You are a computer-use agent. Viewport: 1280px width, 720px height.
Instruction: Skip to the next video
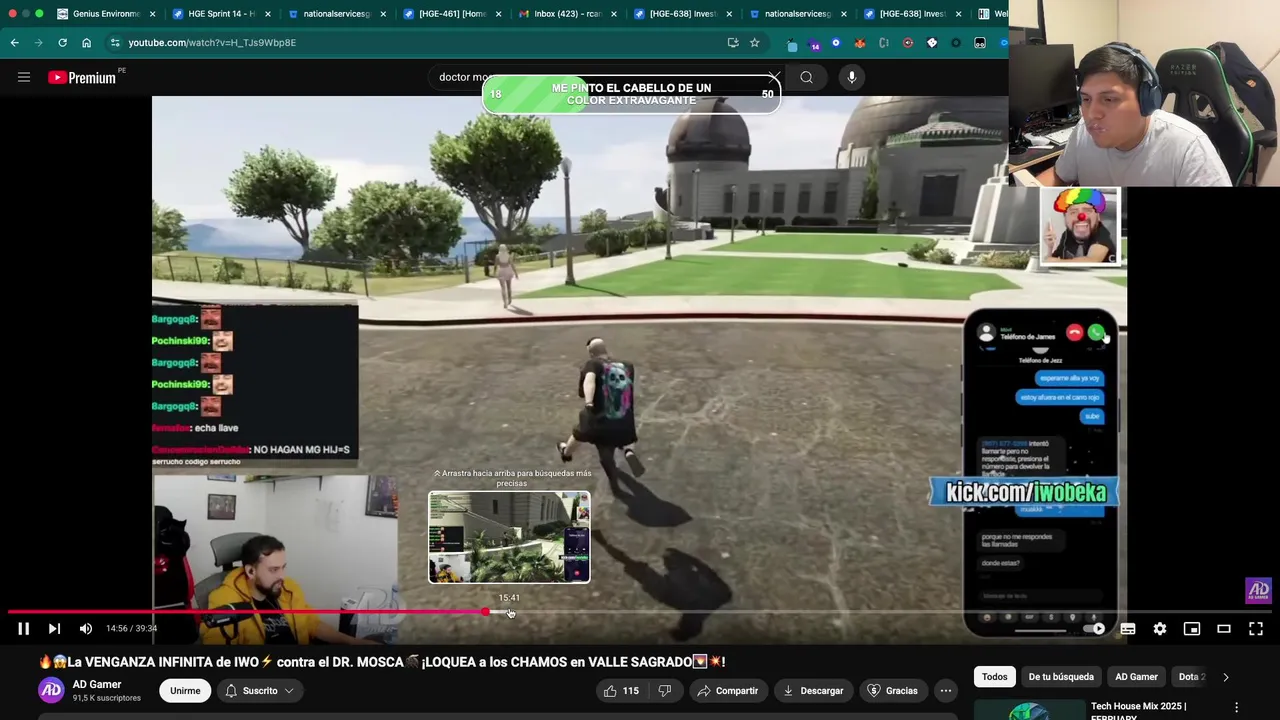click(54, 629)
